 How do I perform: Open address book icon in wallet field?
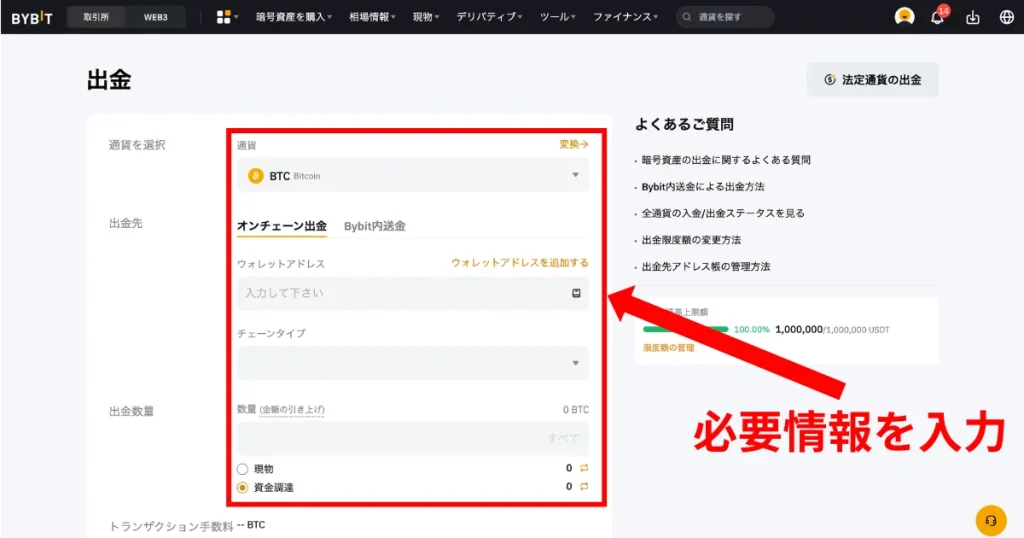point(576,293)
